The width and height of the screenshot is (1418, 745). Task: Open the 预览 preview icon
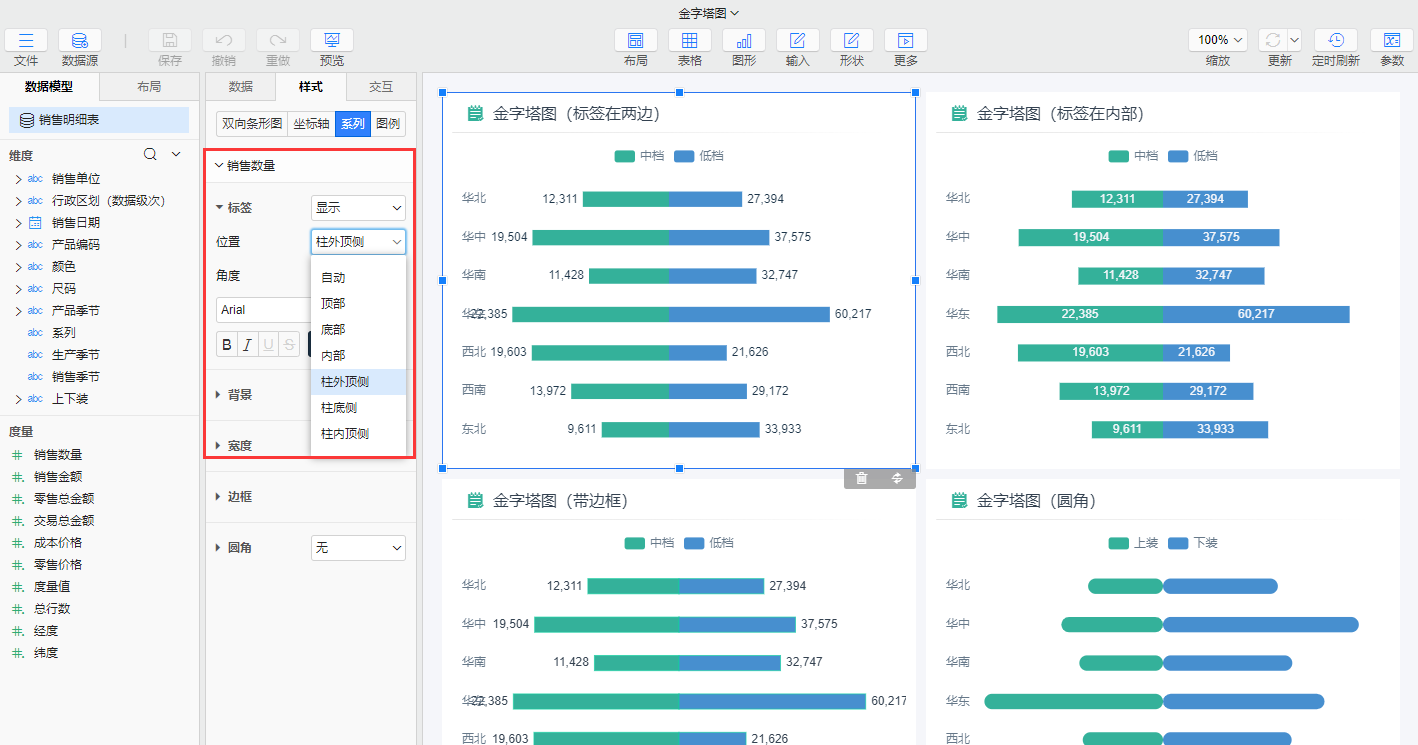click(x=332, y=40)
